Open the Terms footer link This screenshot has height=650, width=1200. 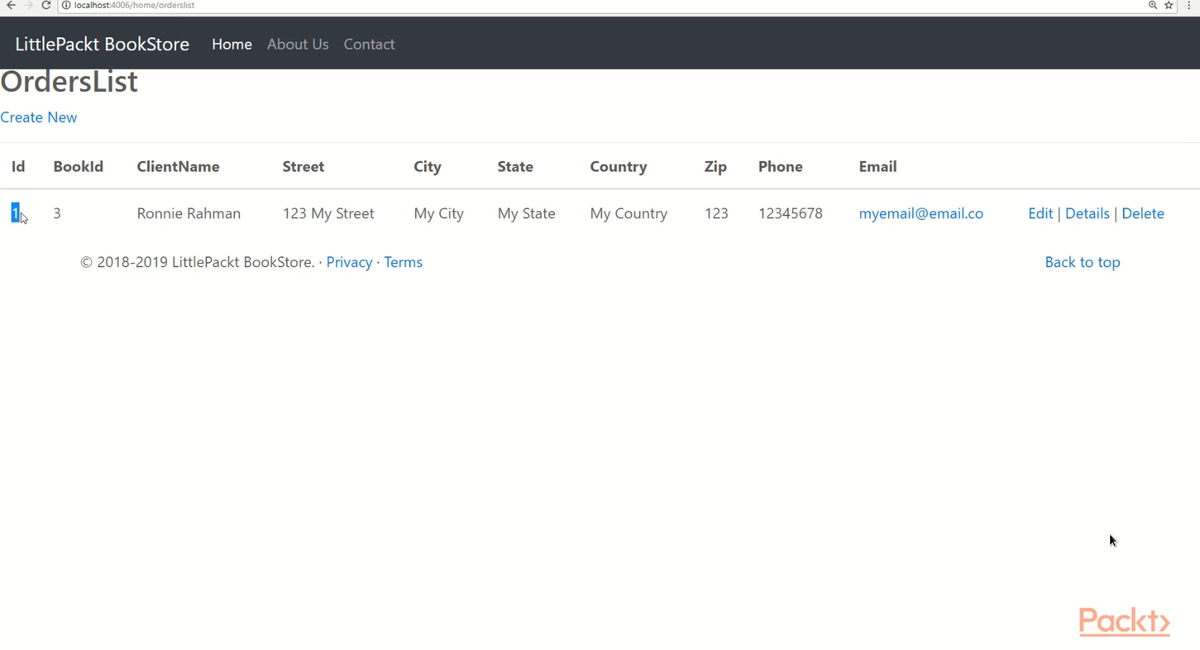coord(403,262)
